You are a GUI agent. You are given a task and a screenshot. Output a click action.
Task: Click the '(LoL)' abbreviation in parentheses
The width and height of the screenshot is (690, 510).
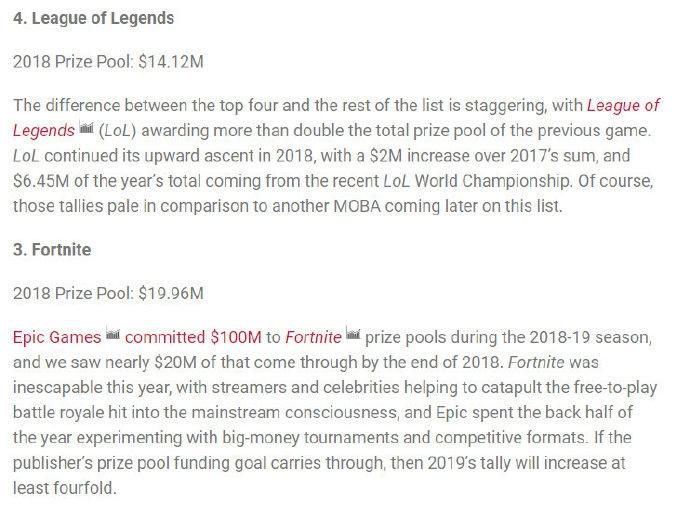(x=117, y=131)
